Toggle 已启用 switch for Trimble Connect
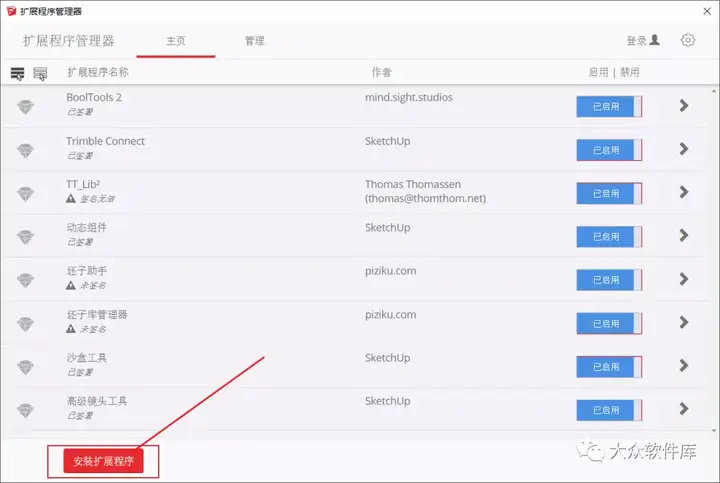 (609, 150)
